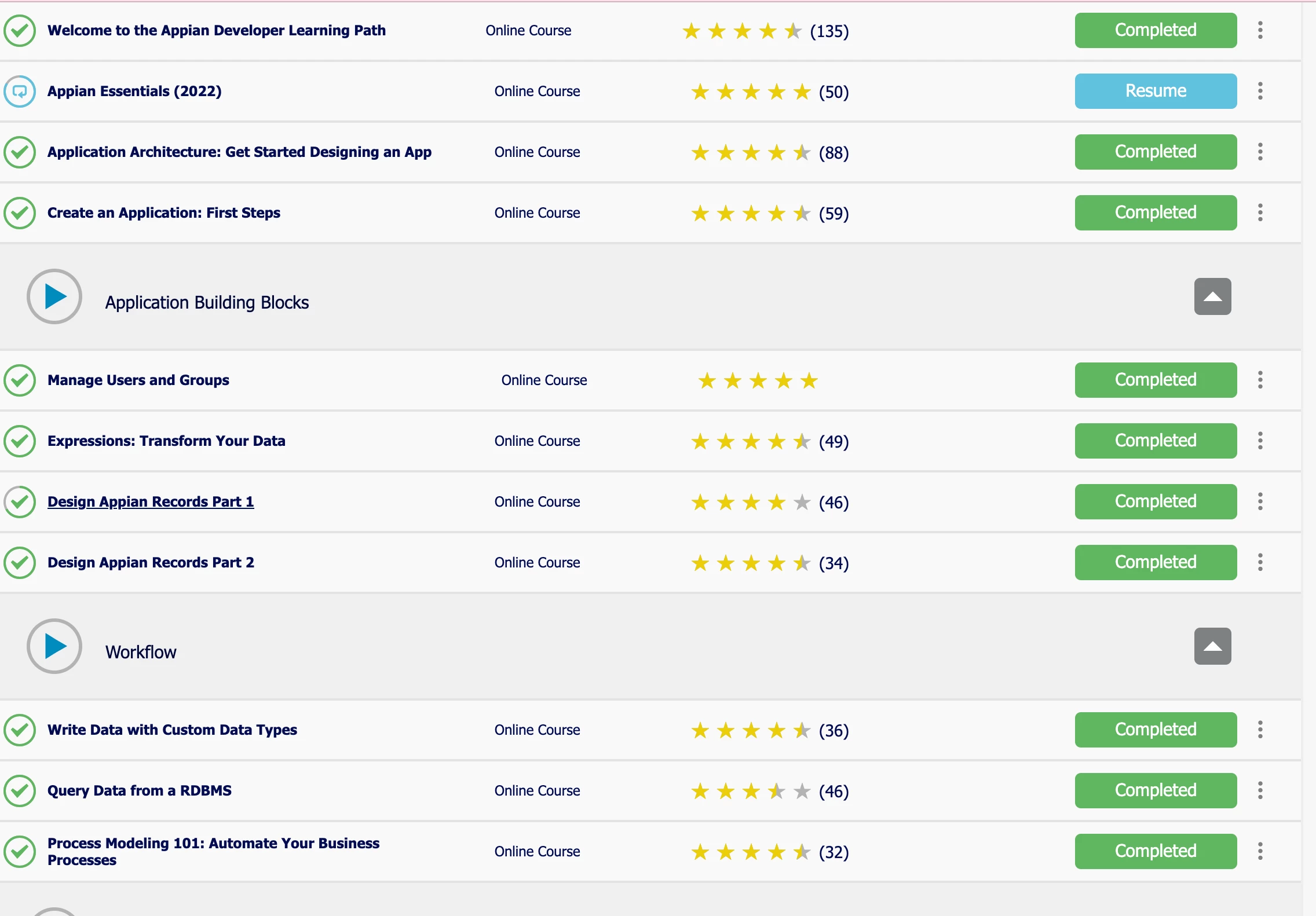
Task: Open more options for Write Data with Custom Data Types
Action: point(1260,730)
